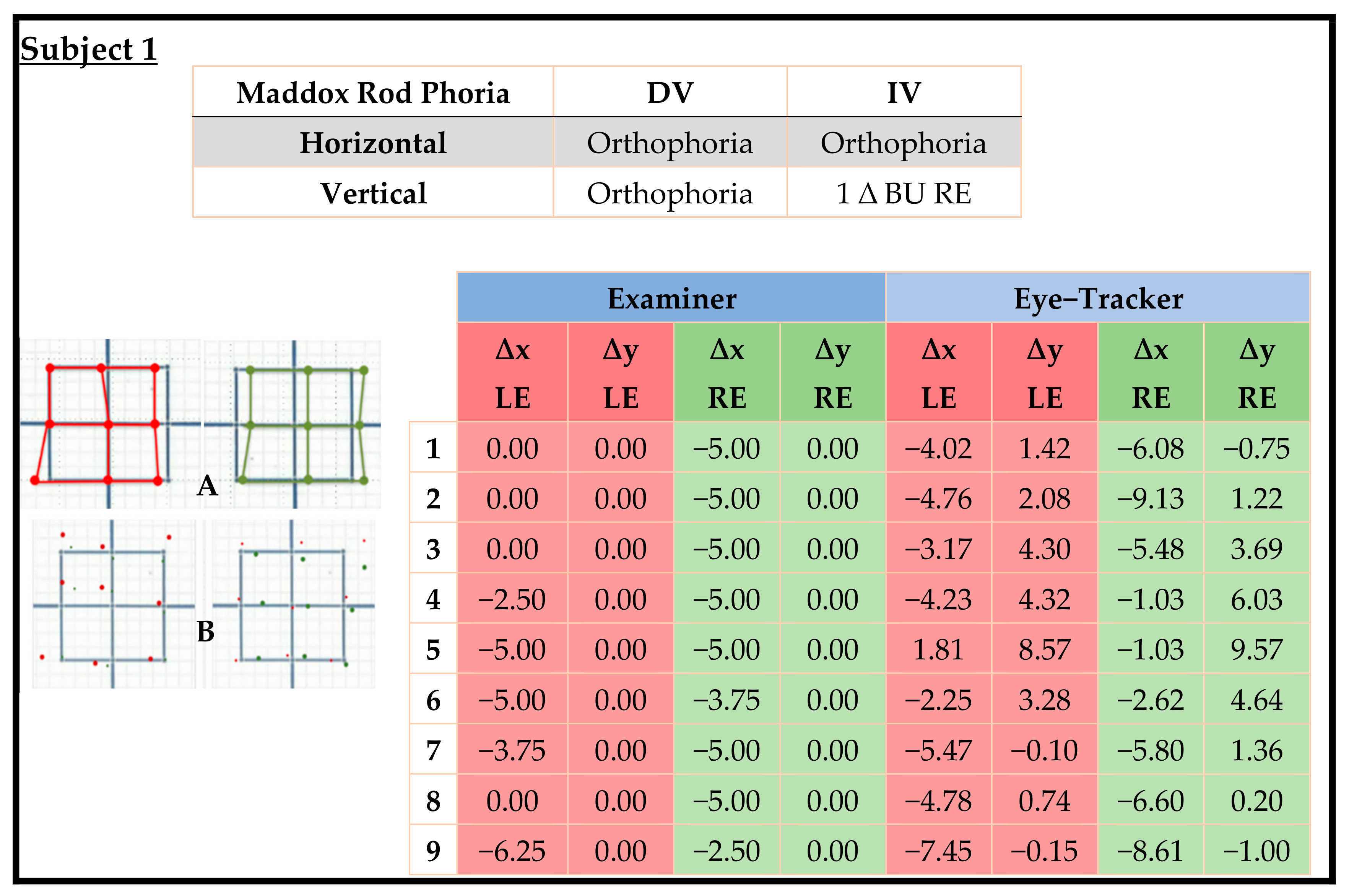Click the underlined Subject 1 heading

pyautogui.click(x=89, y=49)
